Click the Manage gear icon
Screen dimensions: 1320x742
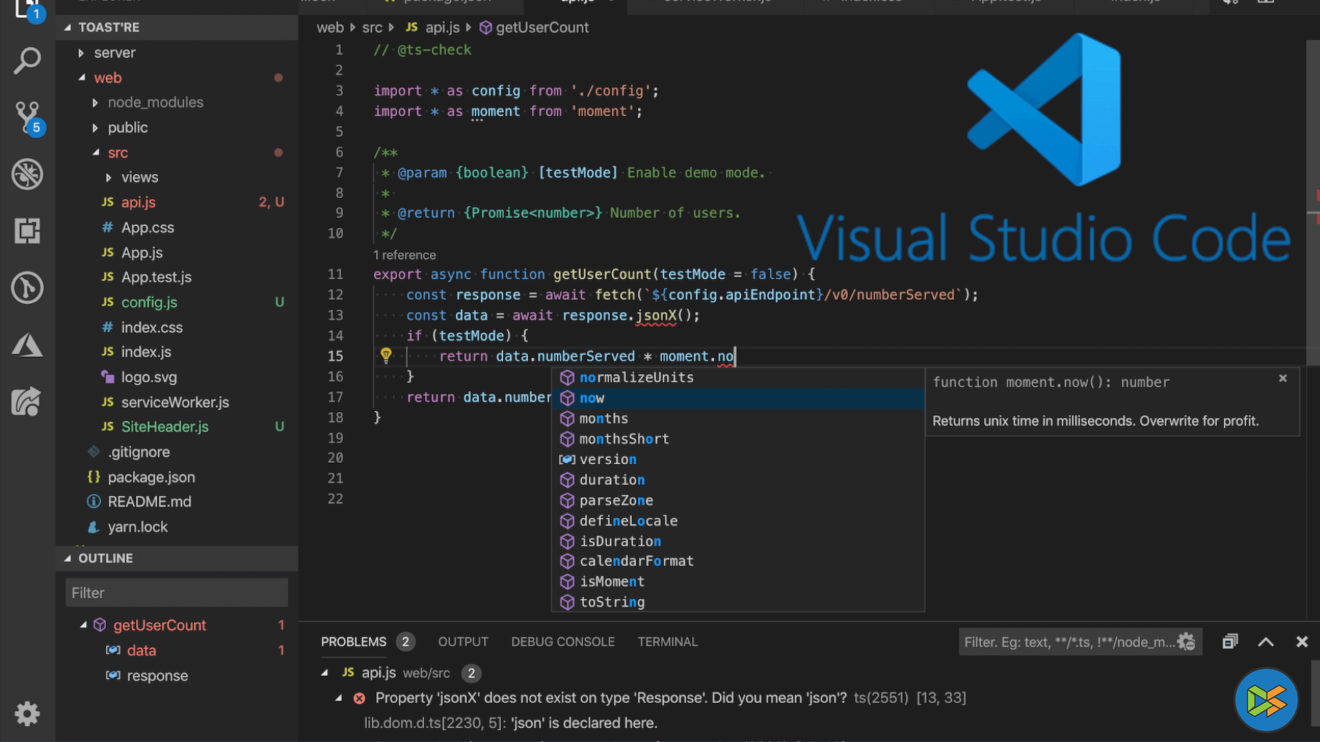pyautogui.click(x=27, y=713)
